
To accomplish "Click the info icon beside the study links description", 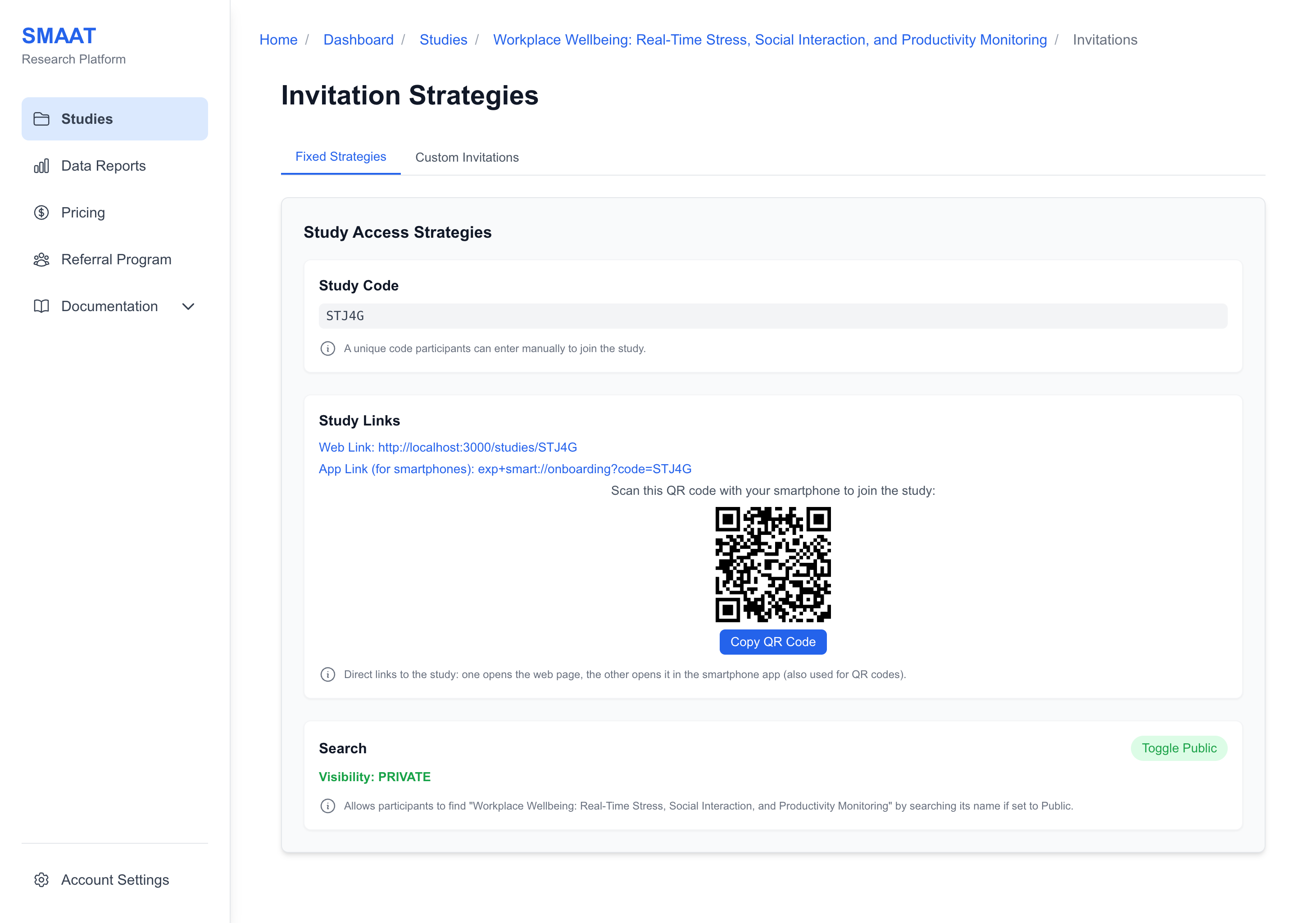I will click(327, 674).
